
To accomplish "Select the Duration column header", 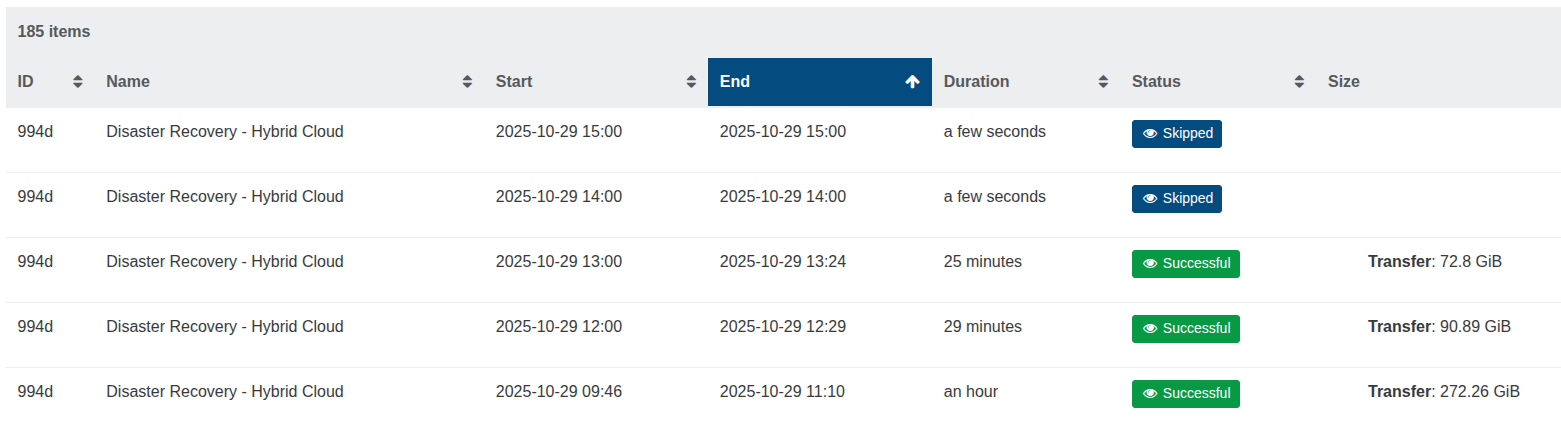I will click(976, 82).
